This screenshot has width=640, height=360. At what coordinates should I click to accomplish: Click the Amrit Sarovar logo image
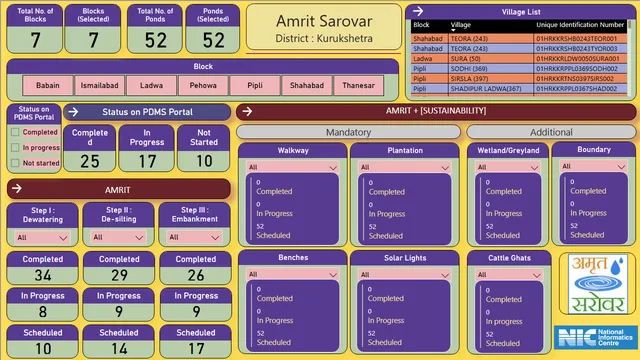click(597, 283)
